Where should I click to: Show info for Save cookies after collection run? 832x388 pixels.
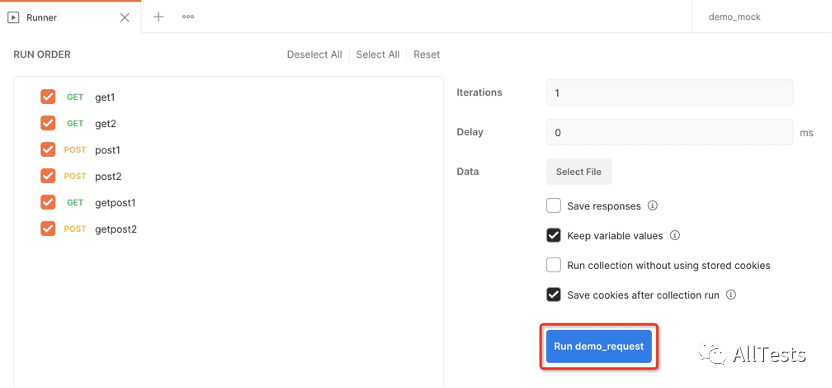pyautogui.click(x=731, y=295)
